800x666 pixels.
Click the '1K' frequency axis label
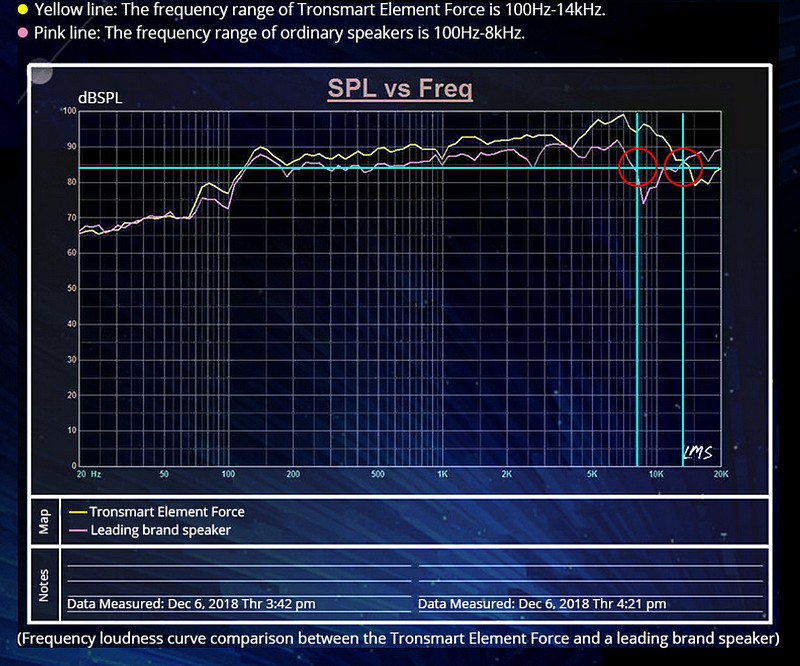point(442,474)
